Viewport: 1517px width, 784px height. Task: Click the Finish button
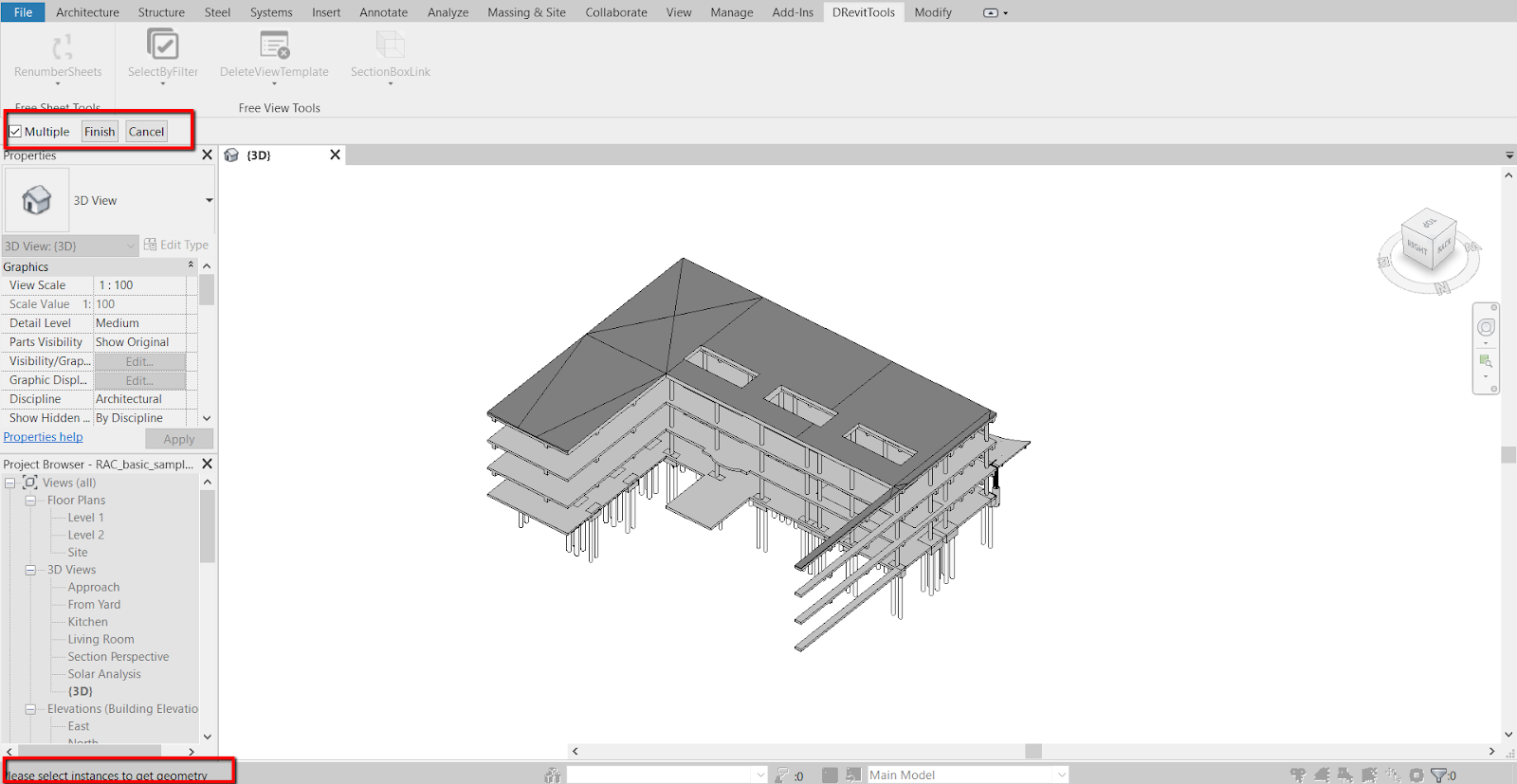click(x=100, y=132)
